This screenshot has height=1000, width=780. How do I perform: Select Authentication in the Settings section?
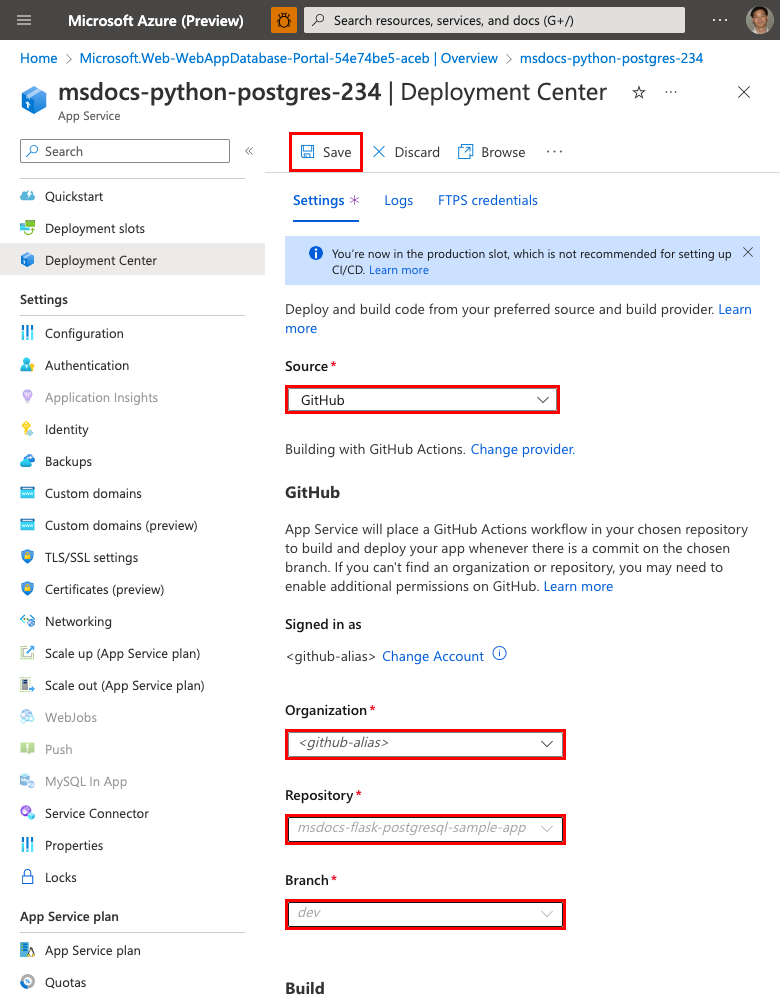[x=88, y=365]
